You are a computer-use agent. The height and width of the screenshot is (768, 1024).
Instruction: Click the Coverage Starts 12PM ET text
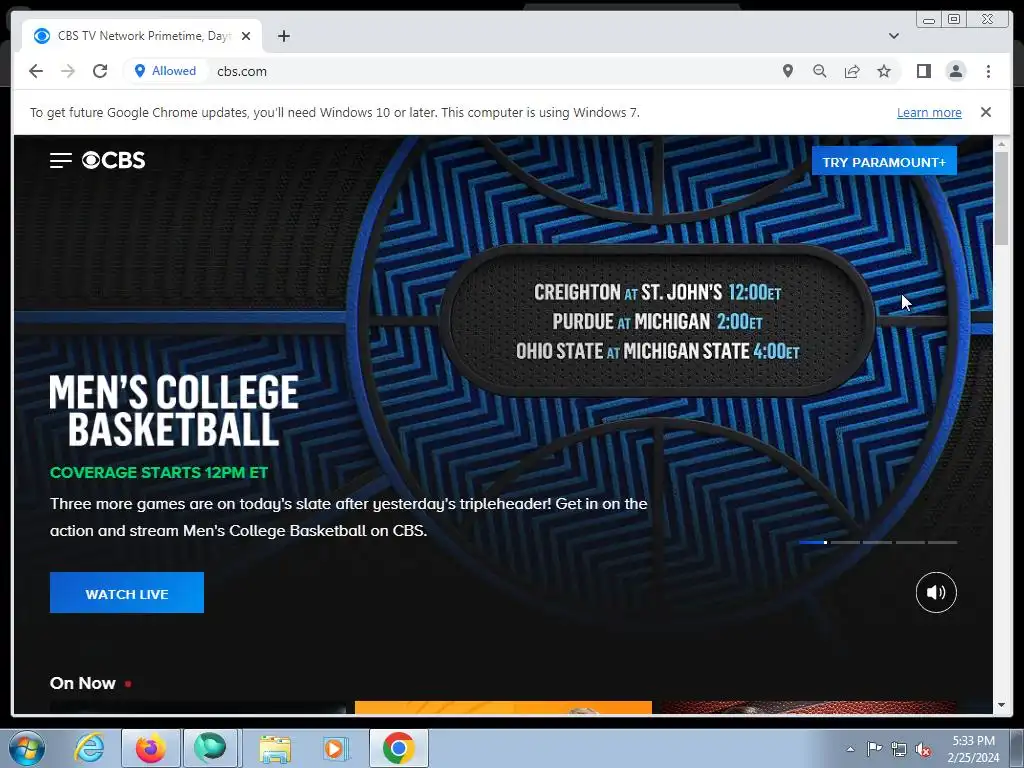159,472
